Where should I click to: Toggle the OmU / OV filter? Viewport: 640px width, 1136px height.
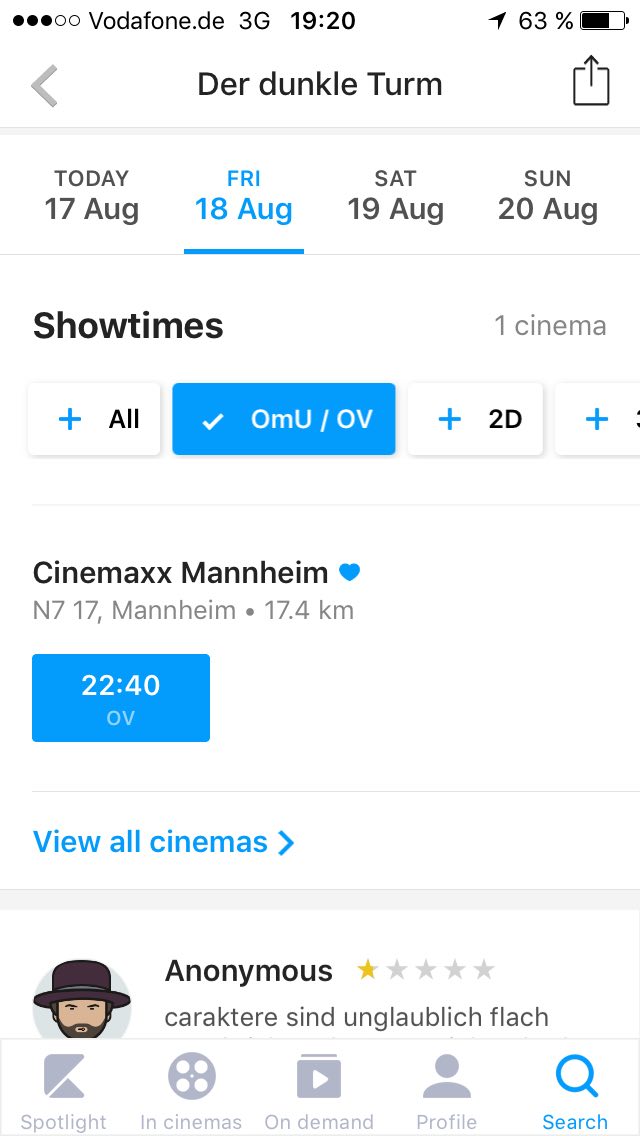[284, 419]
